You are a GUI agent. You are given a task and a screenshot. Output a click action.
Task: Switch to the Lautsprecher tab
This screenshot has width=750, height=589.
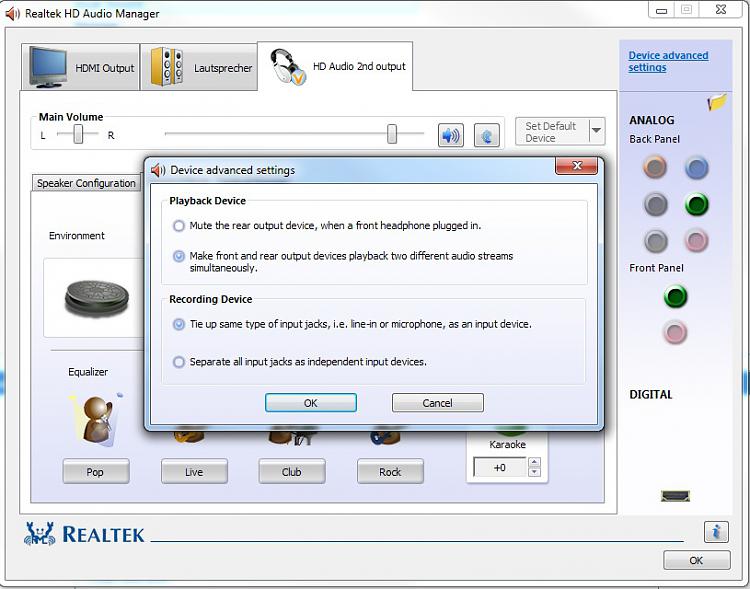click(199, 67)
